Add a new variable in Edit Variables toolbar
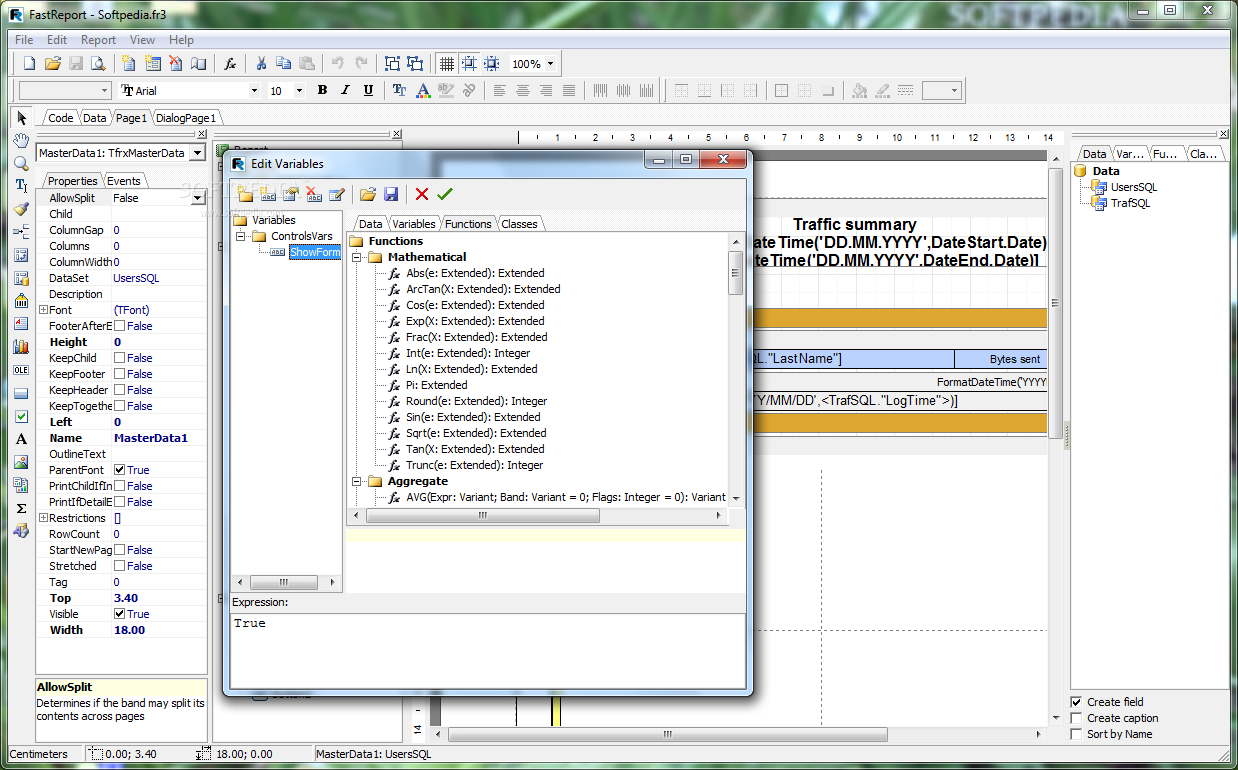 (x=268, y=194)
